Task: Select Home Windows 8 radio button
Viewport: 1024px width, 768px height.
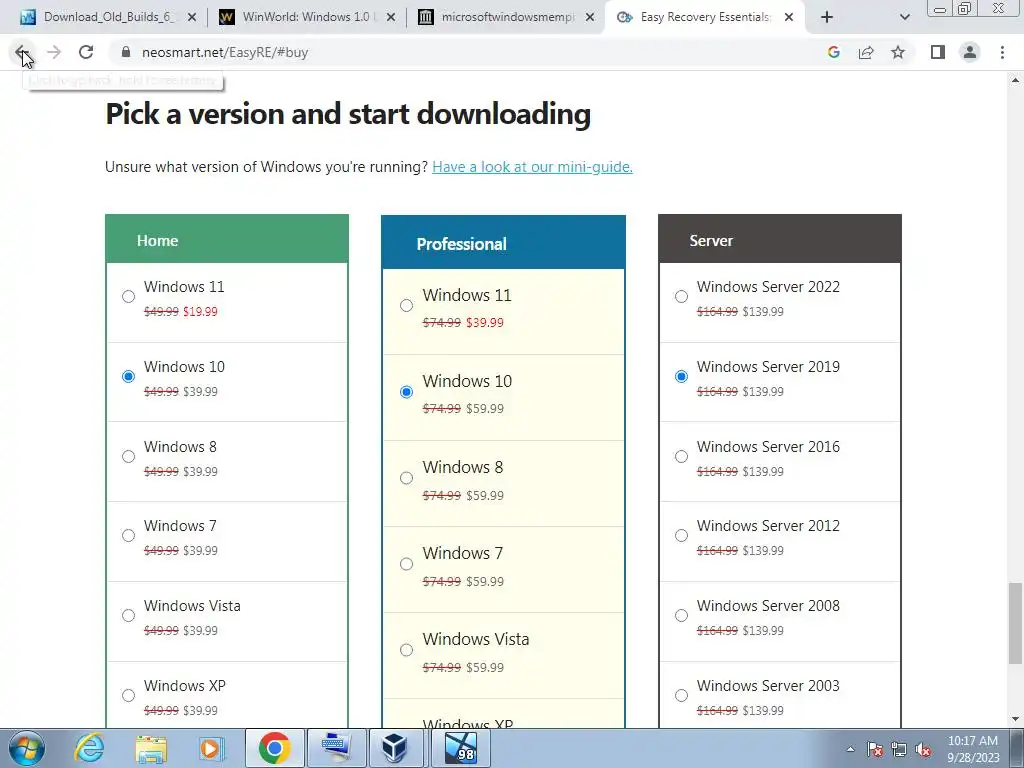Action: point(129,456)
